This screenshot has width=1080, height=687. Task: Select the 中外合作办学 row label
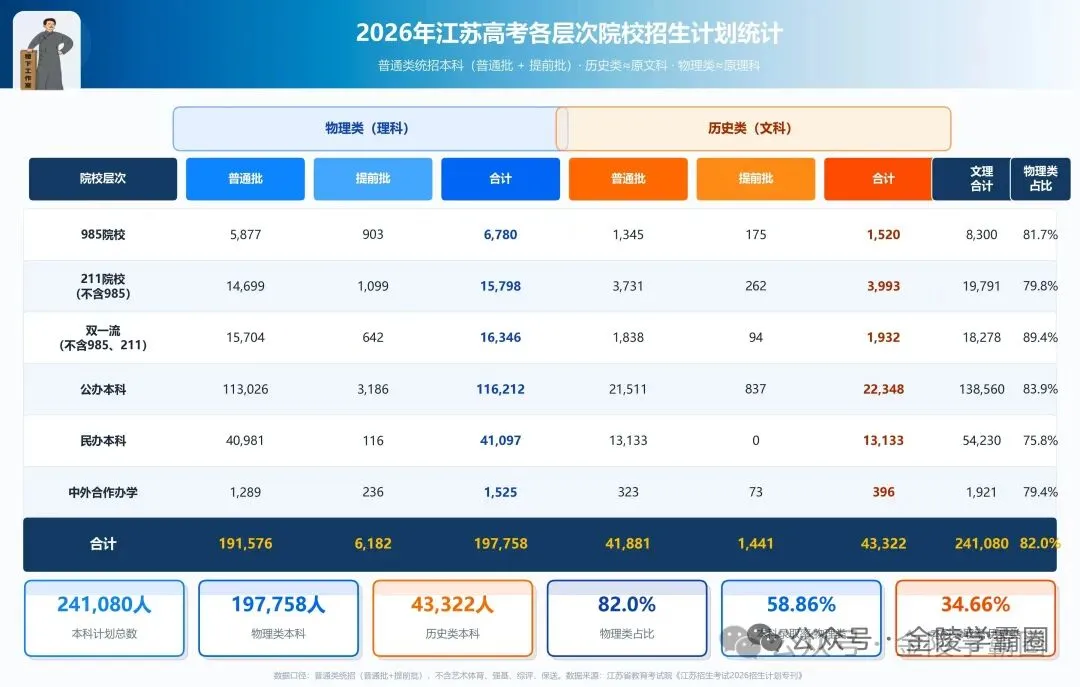[103, 492]
